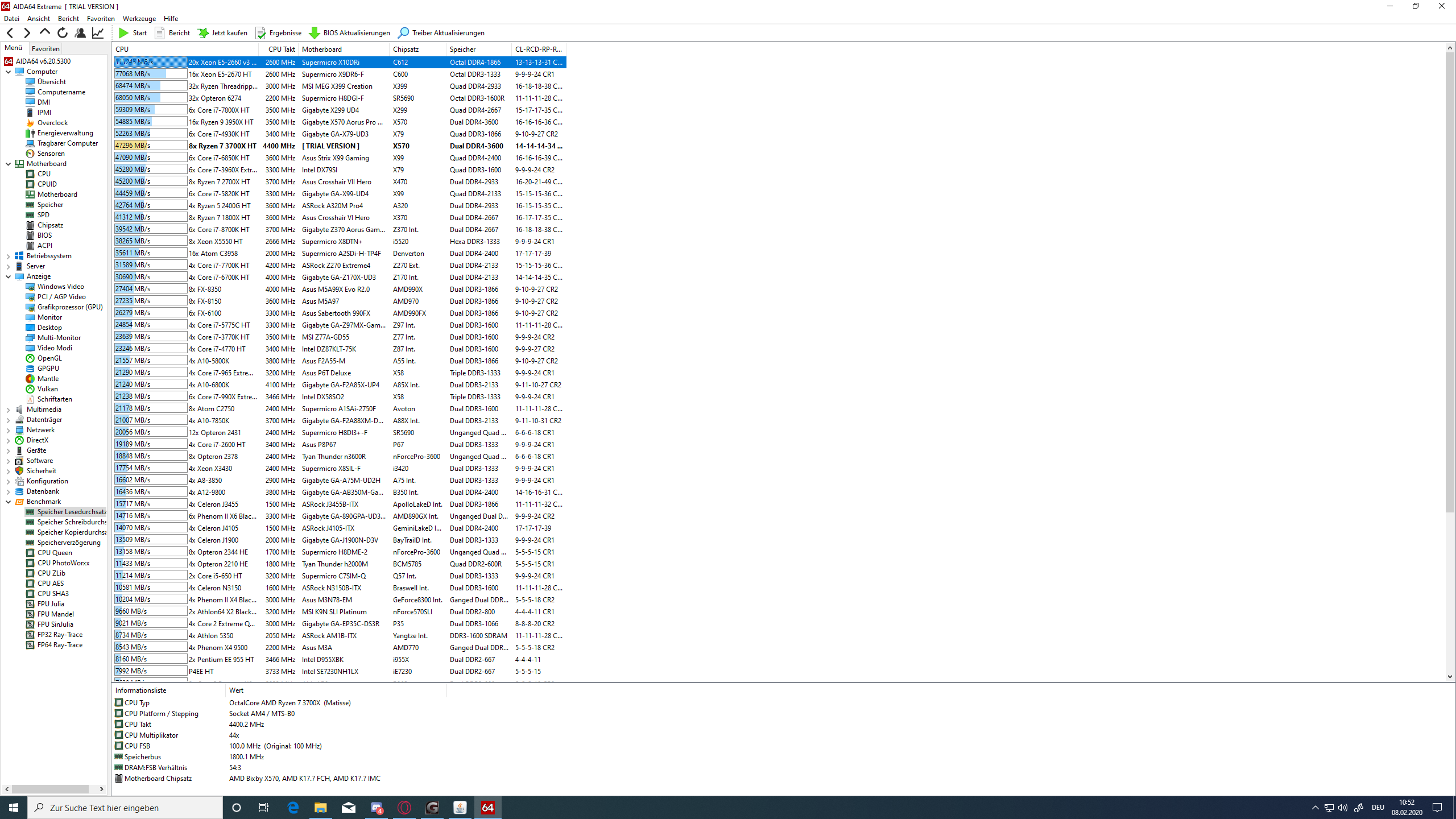This screenshot has width=1456, height=819.
Task: Switch to the Menü tab
Action: point(13,48)
